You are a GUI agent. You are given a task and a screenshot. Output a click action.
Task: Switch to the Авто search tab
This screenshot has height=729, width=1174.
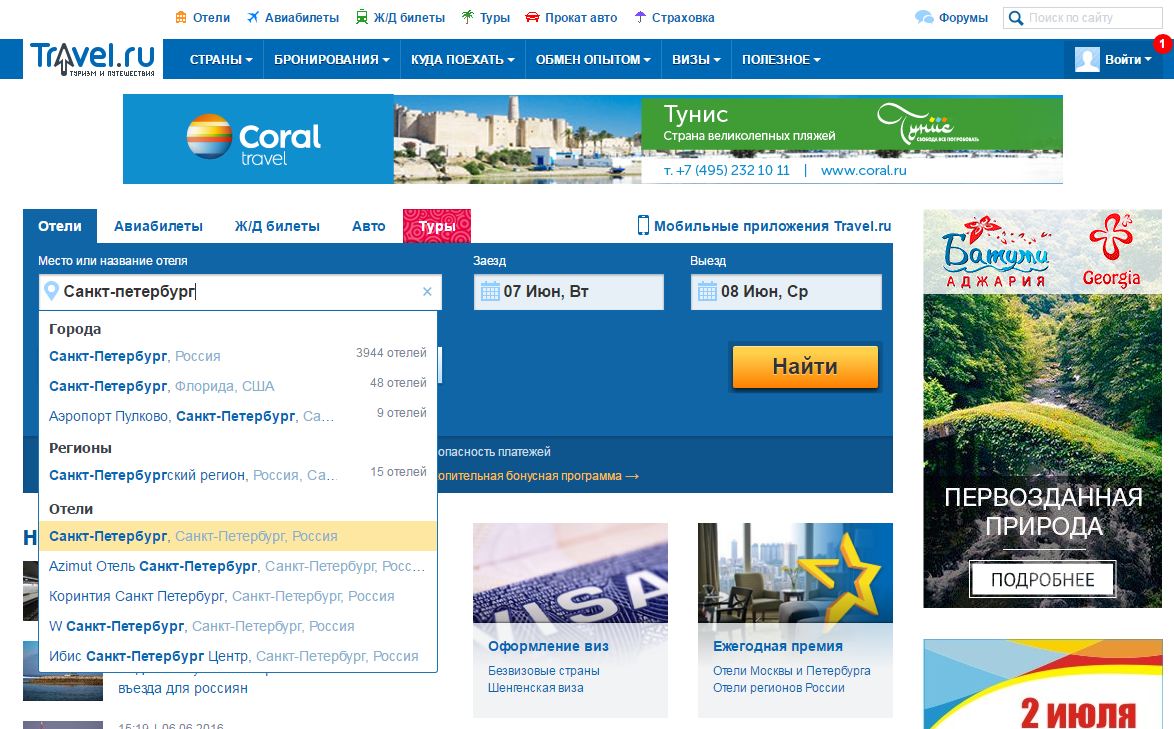click(368, 226)
